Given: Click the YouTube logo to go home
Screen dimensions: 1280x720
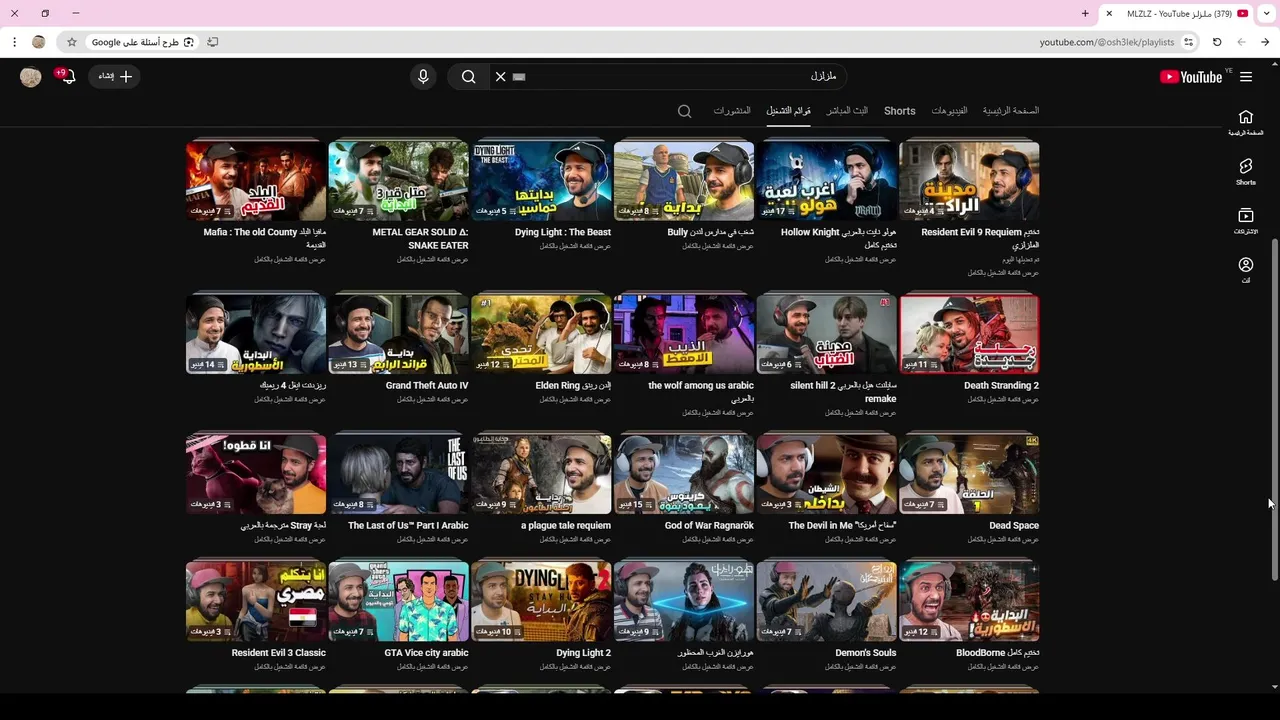Looking at the screenshot, I should [x=1190, y=77].
